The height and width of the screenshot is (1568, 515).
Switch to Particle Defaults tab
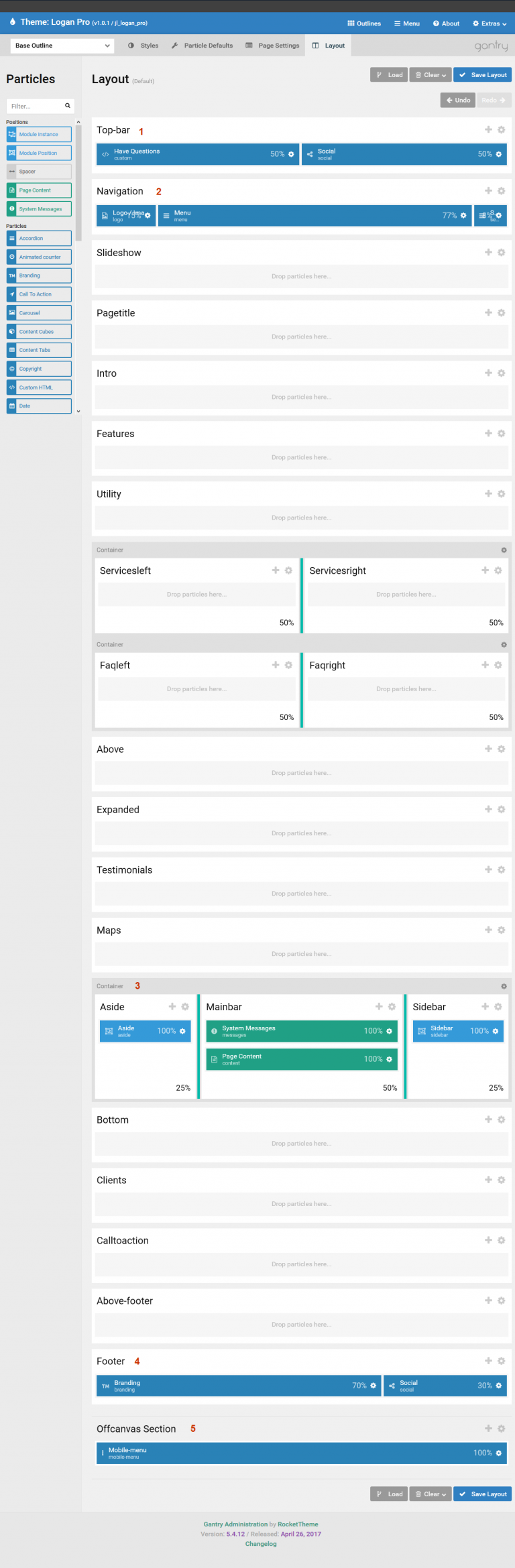pyautogui.click(x=202, y=46)
